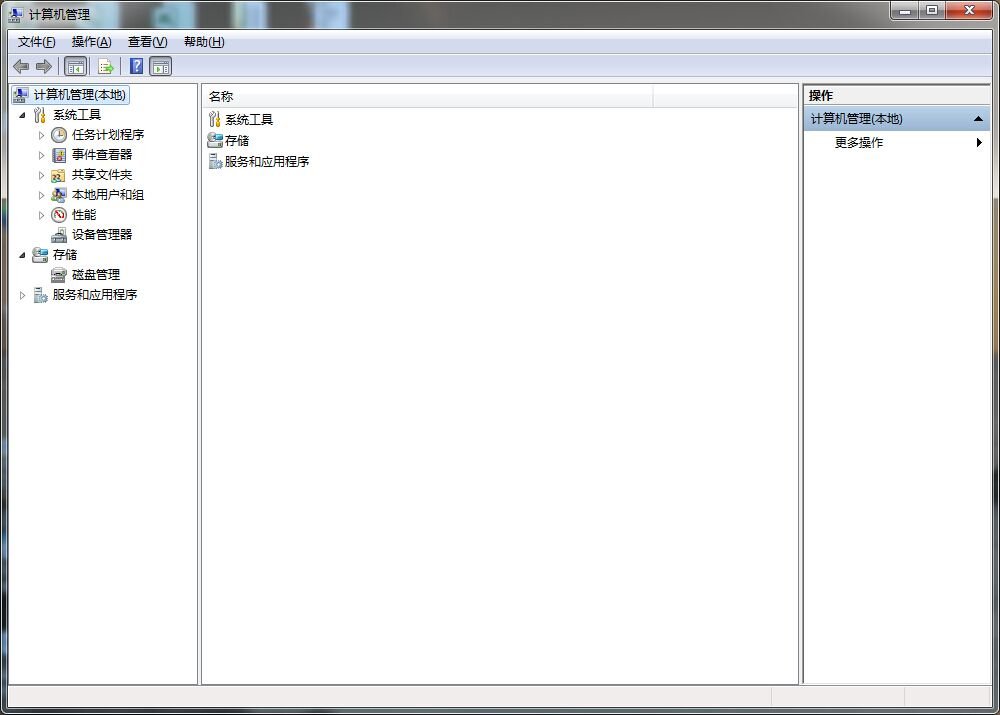Toggle the action pane visibility

click(x=161, y=66)
